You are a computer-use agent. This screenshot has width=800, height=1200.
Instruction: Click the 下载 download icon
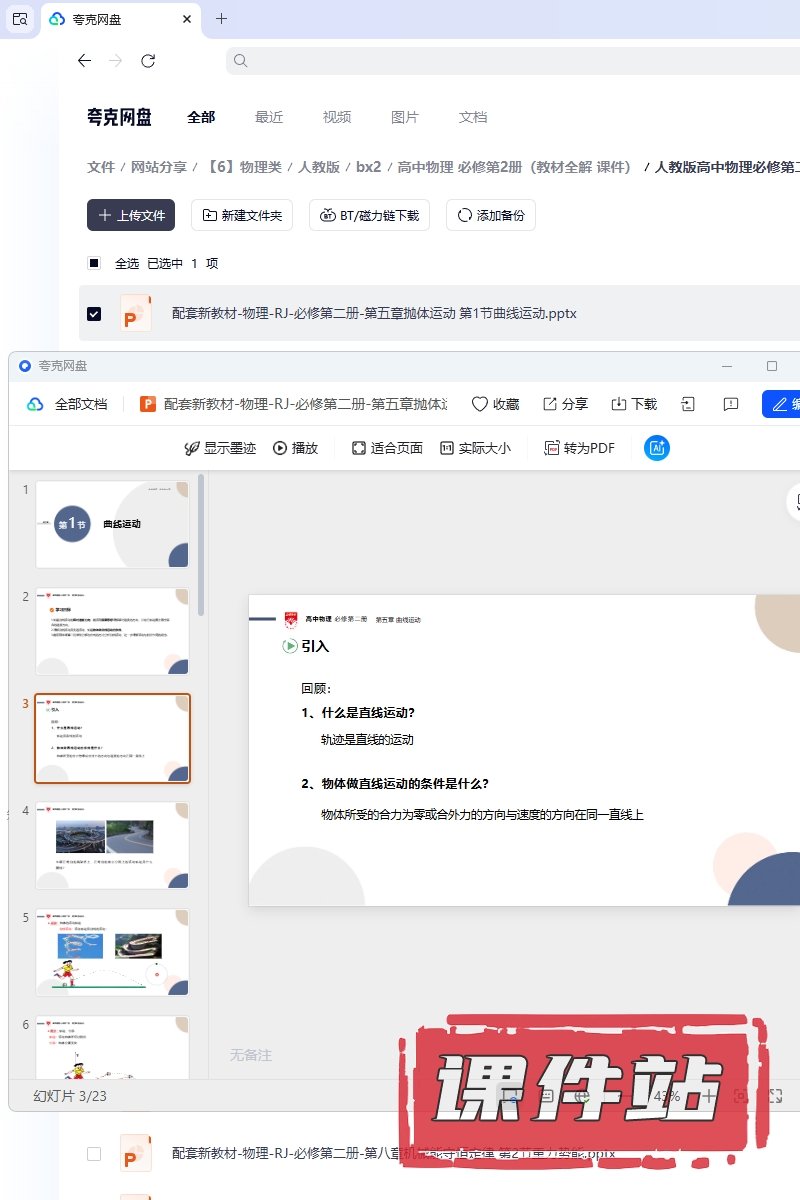(x=619, y=404)
